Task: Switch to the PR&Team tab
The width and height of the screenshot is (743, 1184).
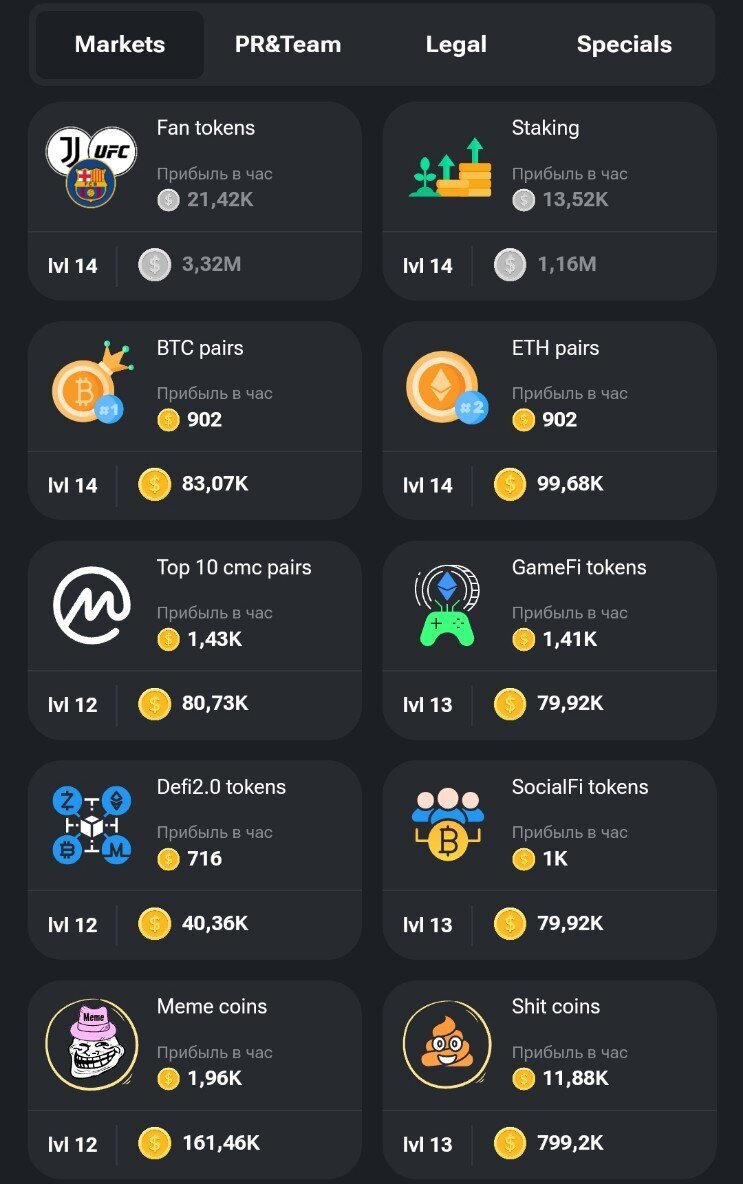Action: click(288, 45)
